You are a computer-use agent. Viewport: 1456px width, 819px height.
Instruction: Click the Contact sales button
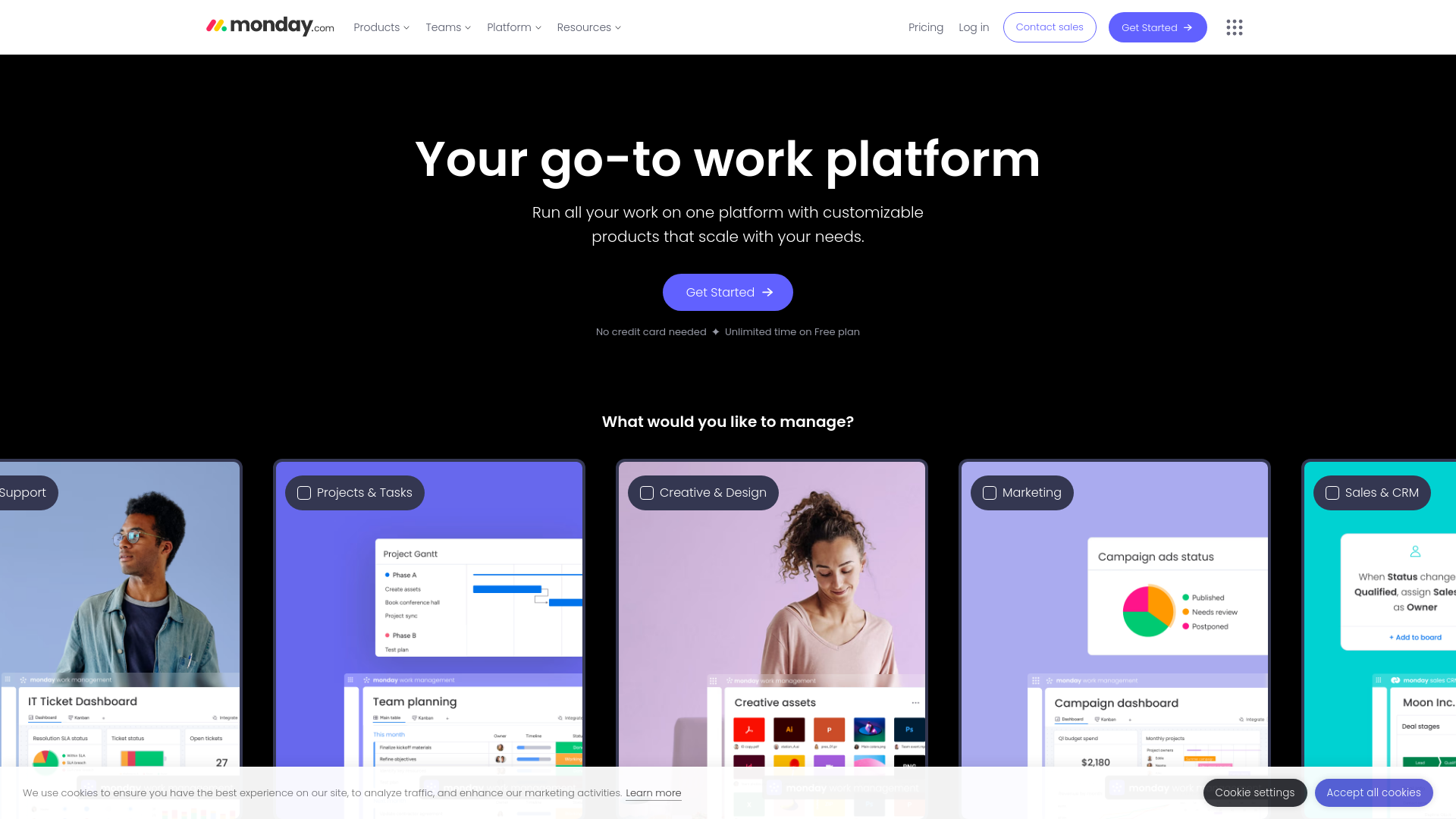click(x=1049, y=27)
